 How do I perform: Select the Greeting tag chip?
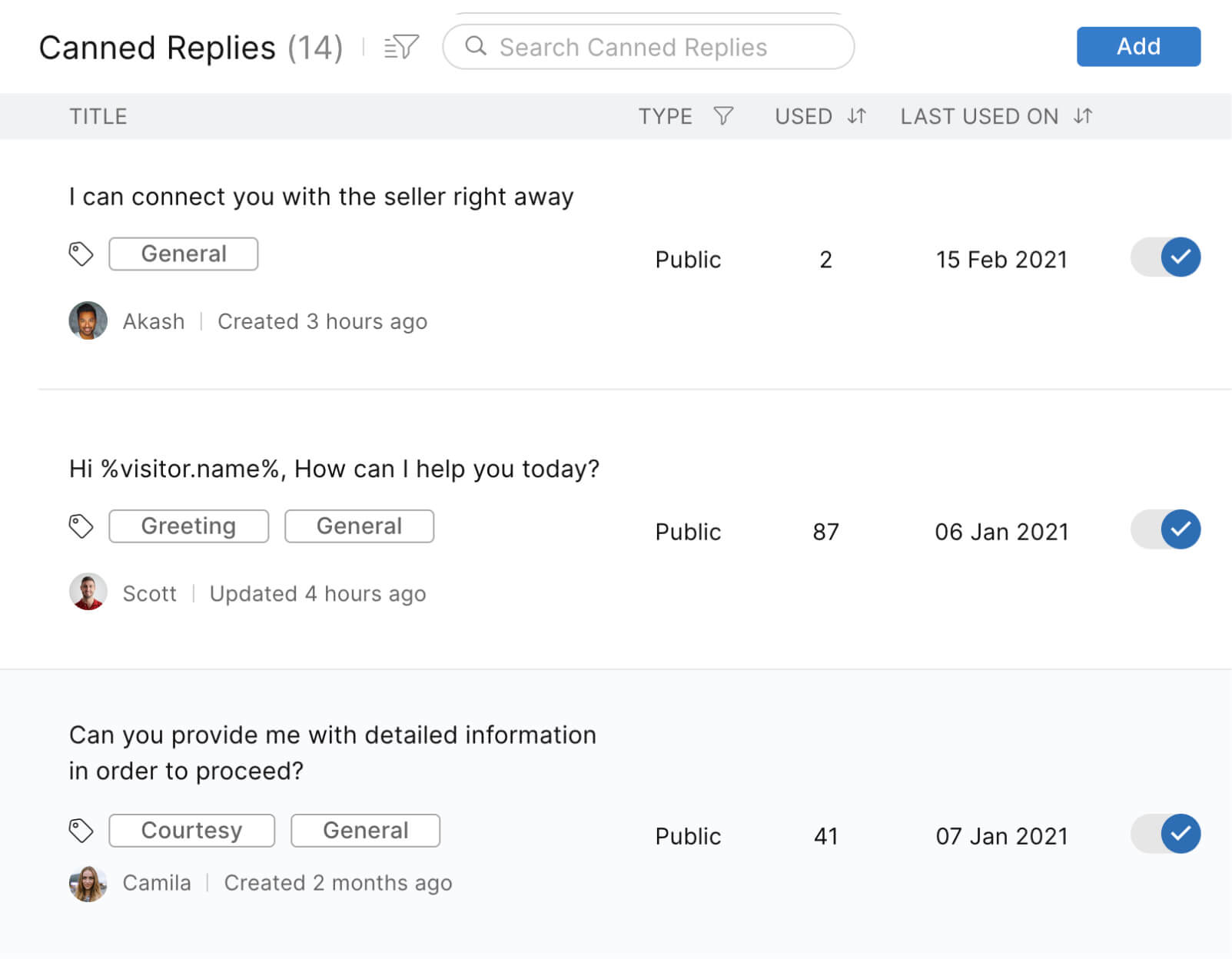click(188, 526)
